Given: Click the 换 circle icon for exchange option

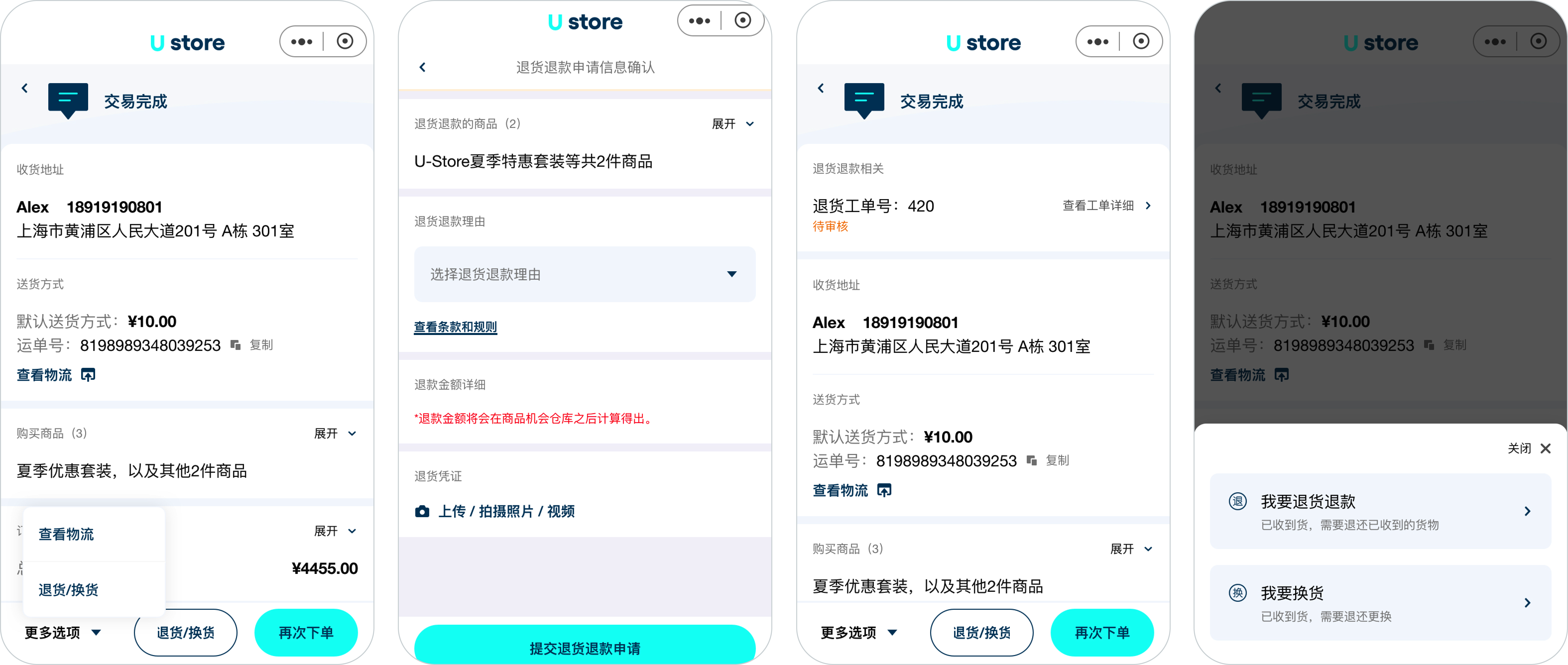Looking at the screenshot, I should [x=1237, y=593].
